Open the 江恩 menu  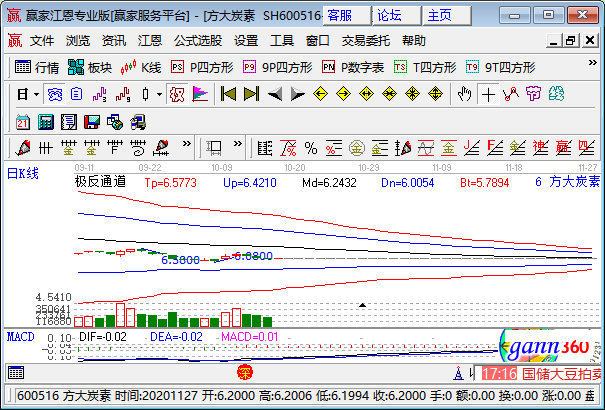point(150,40)
